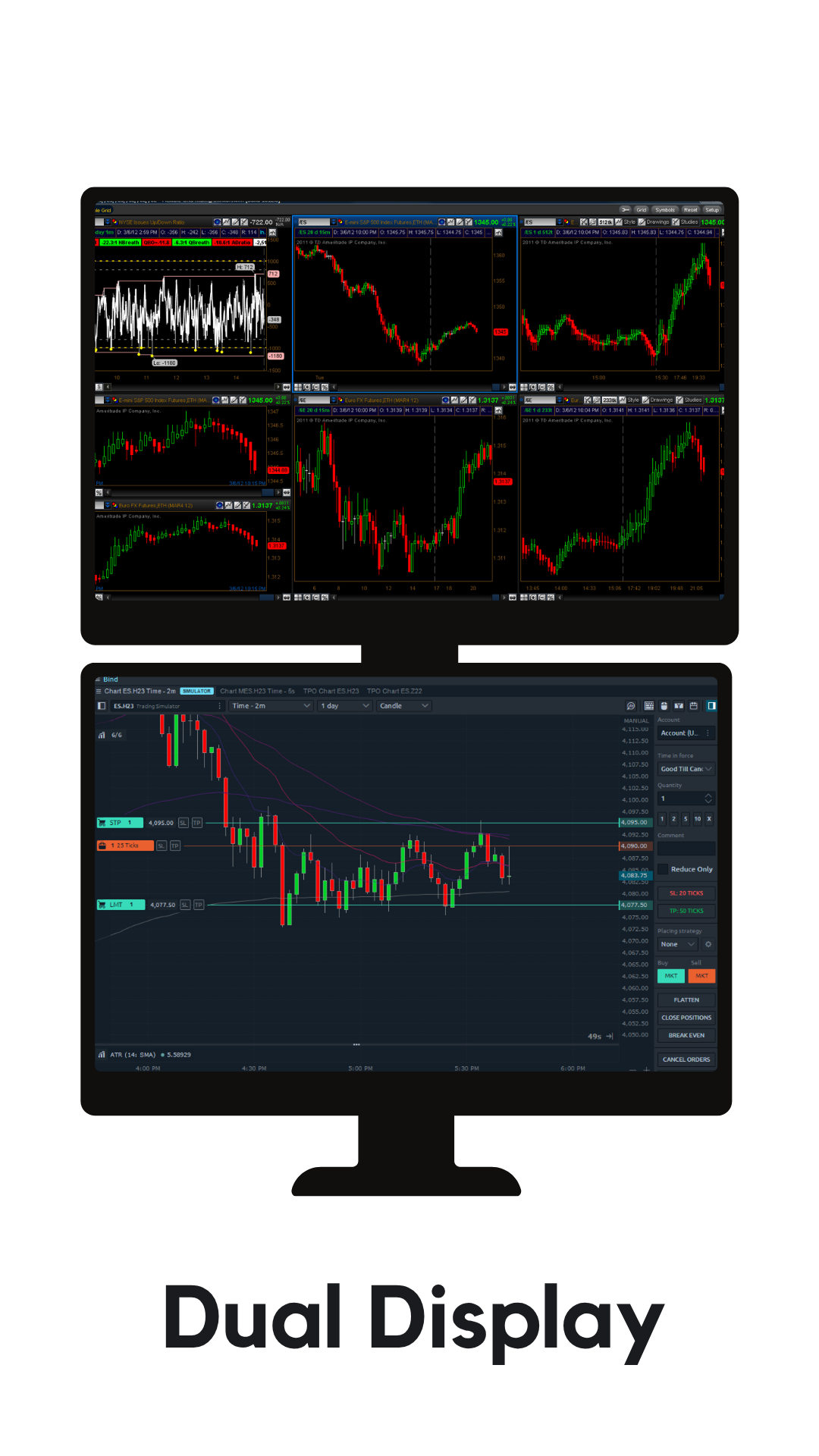Click the orange Sell MKT button
Screen dimensions: 819x1456
702,976
